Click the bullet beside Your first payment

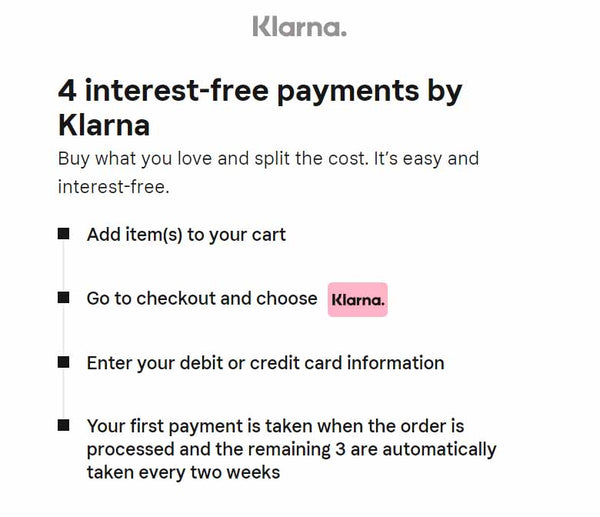(x=64, y=425)
